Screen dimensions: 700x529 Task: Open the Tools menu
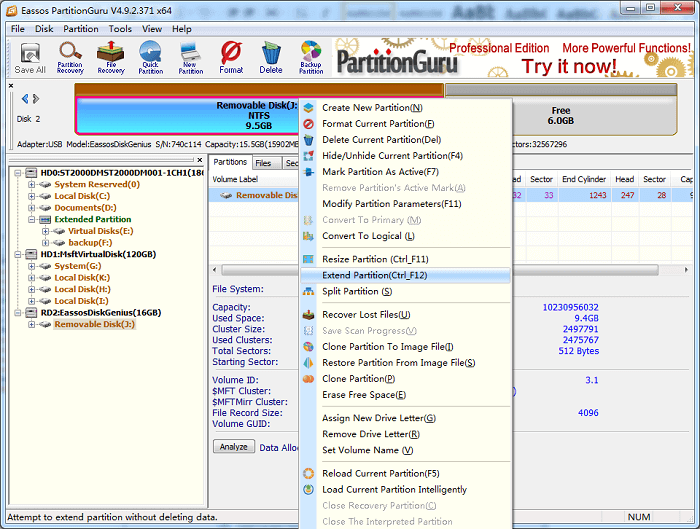(x=120, y=29)
